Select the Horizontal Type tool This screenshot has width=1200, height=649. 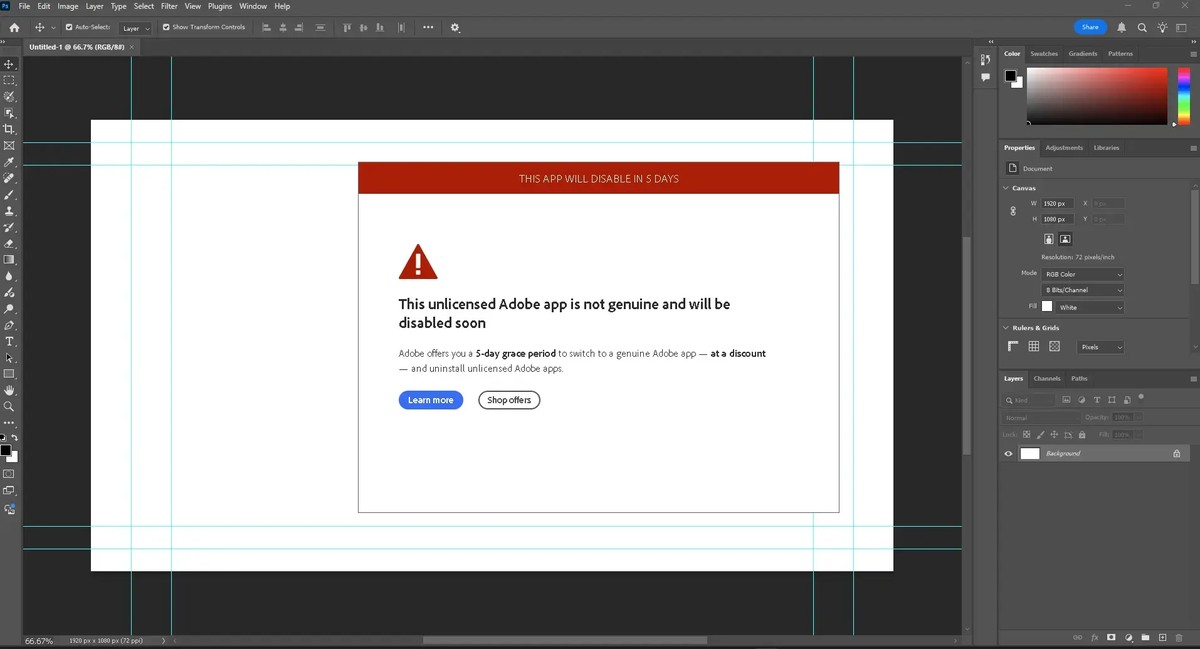pyautogui.click(x=9, y=342)
